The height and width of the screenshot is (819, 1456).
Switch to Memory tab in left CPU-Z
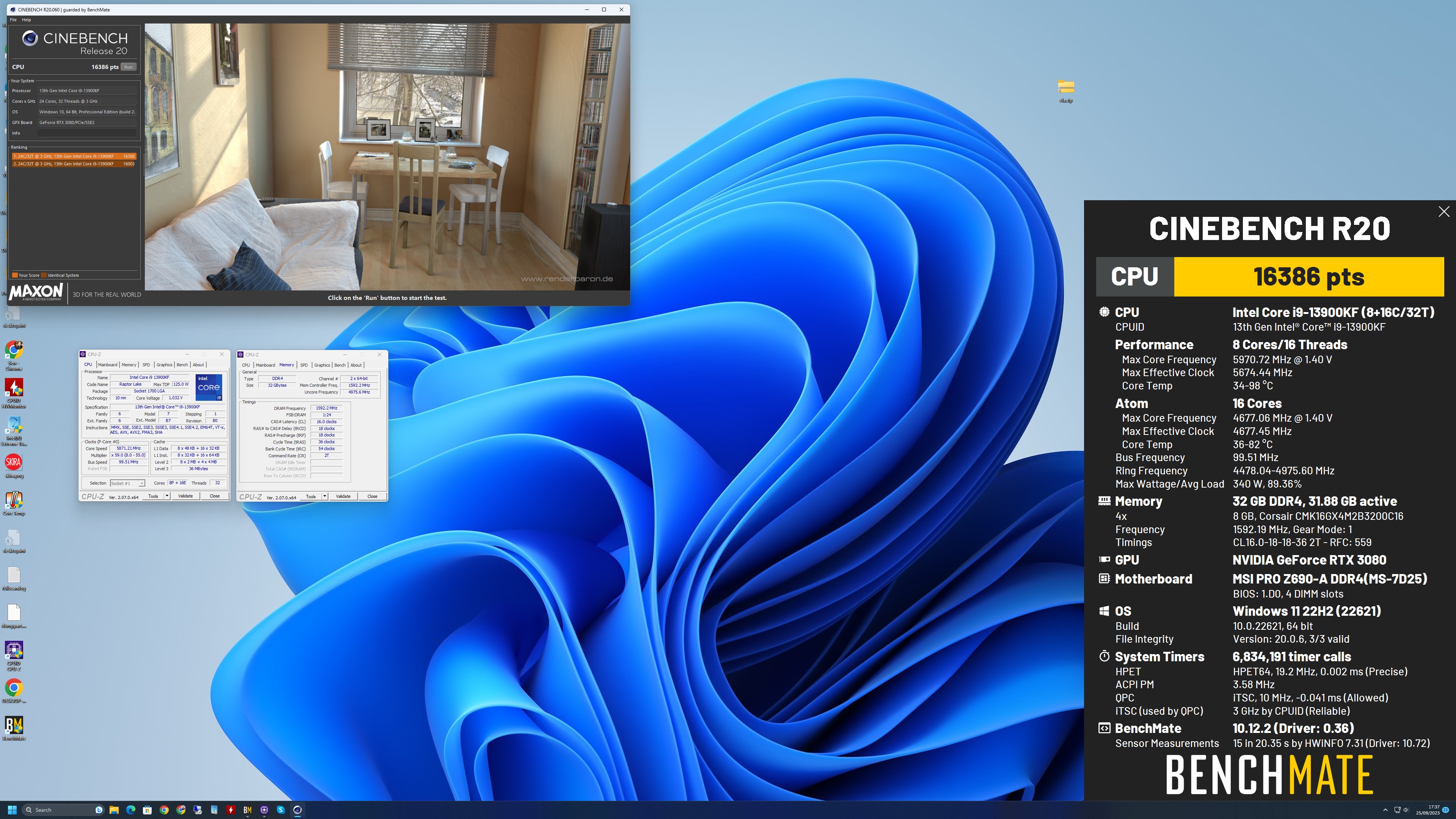click(129, 364)
